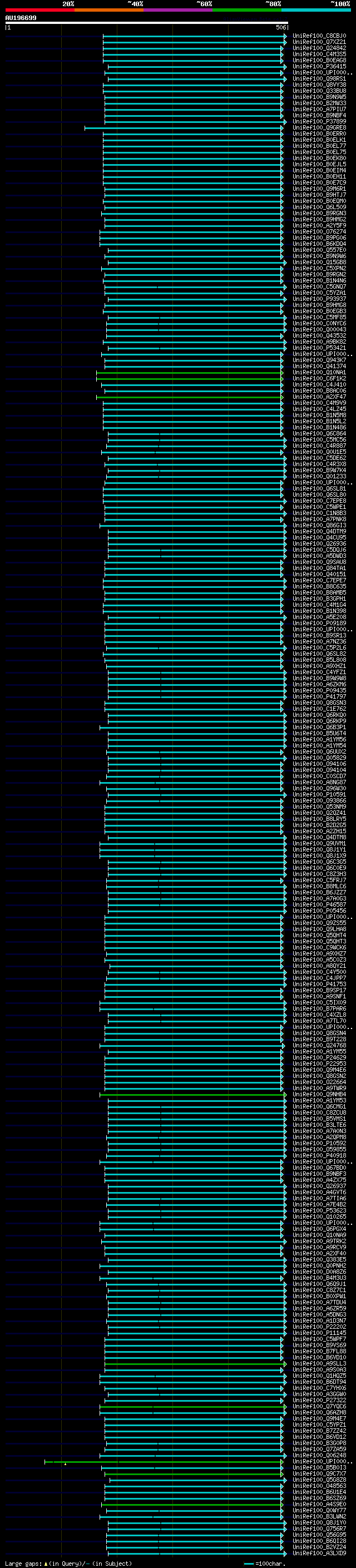Select the label UniRef100_C4YFZ1
Viewport: 356px width, 1568px height.
tap(319, 672)
